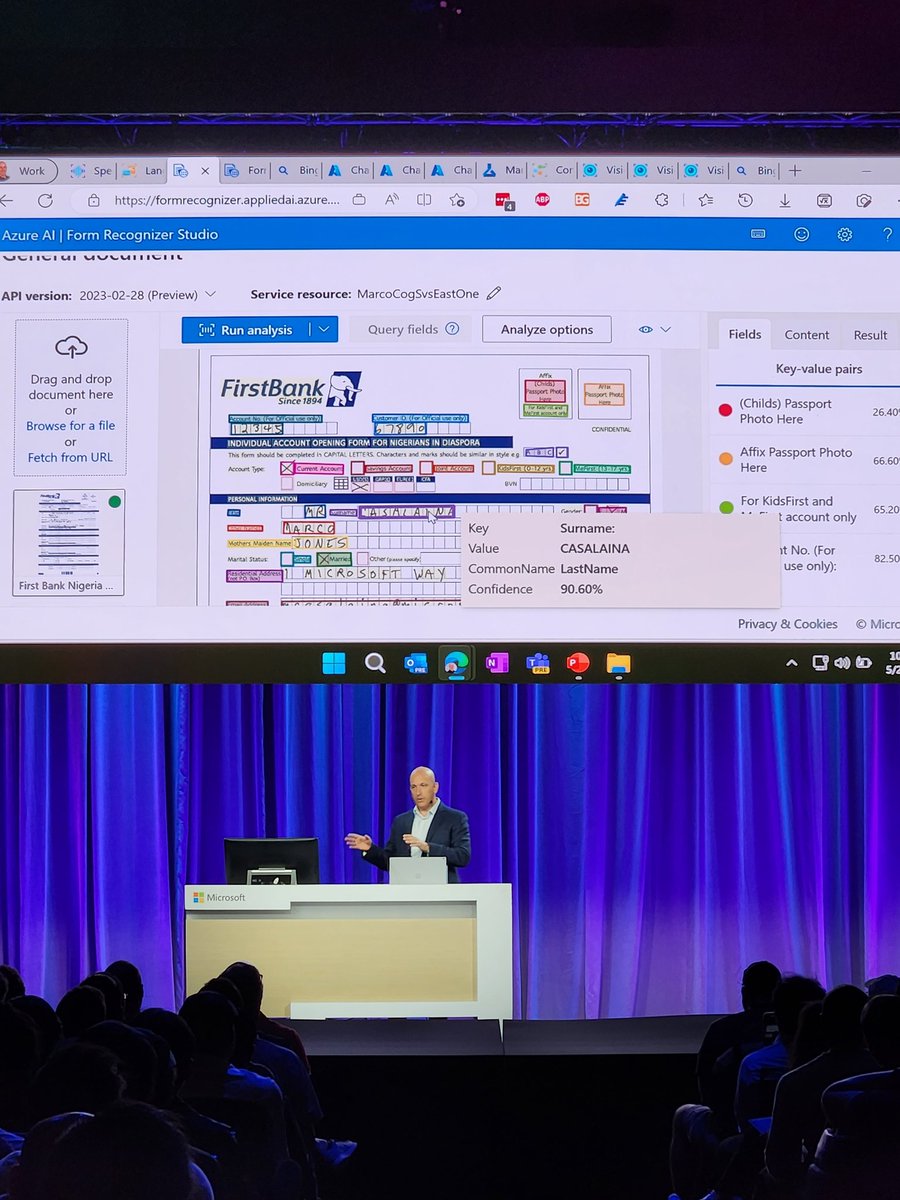This screenshot has height=1200, width=900.
Task: Open the Help question mark icon
Action: [x=887, y=234]
